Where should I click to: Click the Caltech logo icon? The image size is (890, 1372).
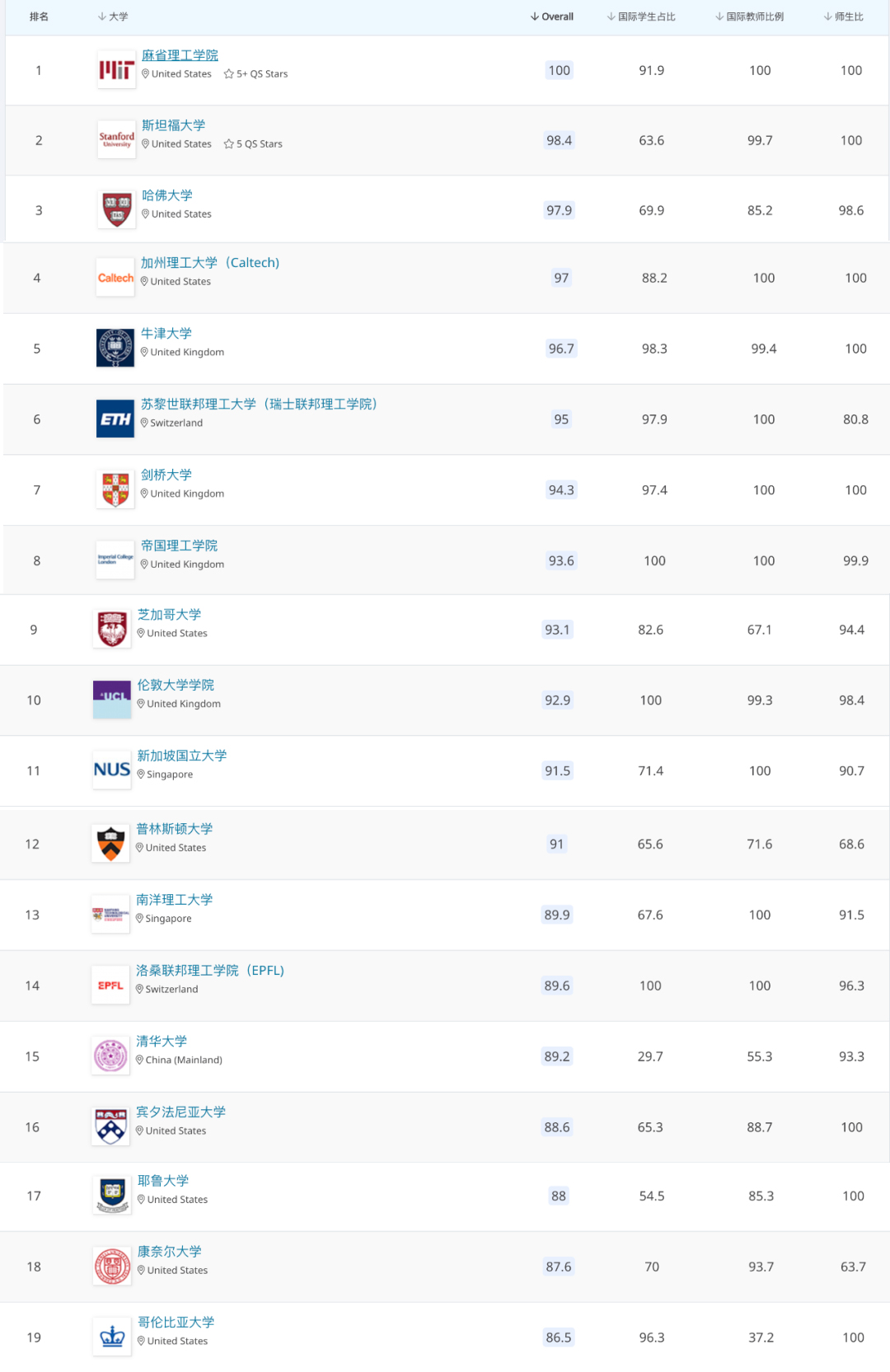(115, 279)
